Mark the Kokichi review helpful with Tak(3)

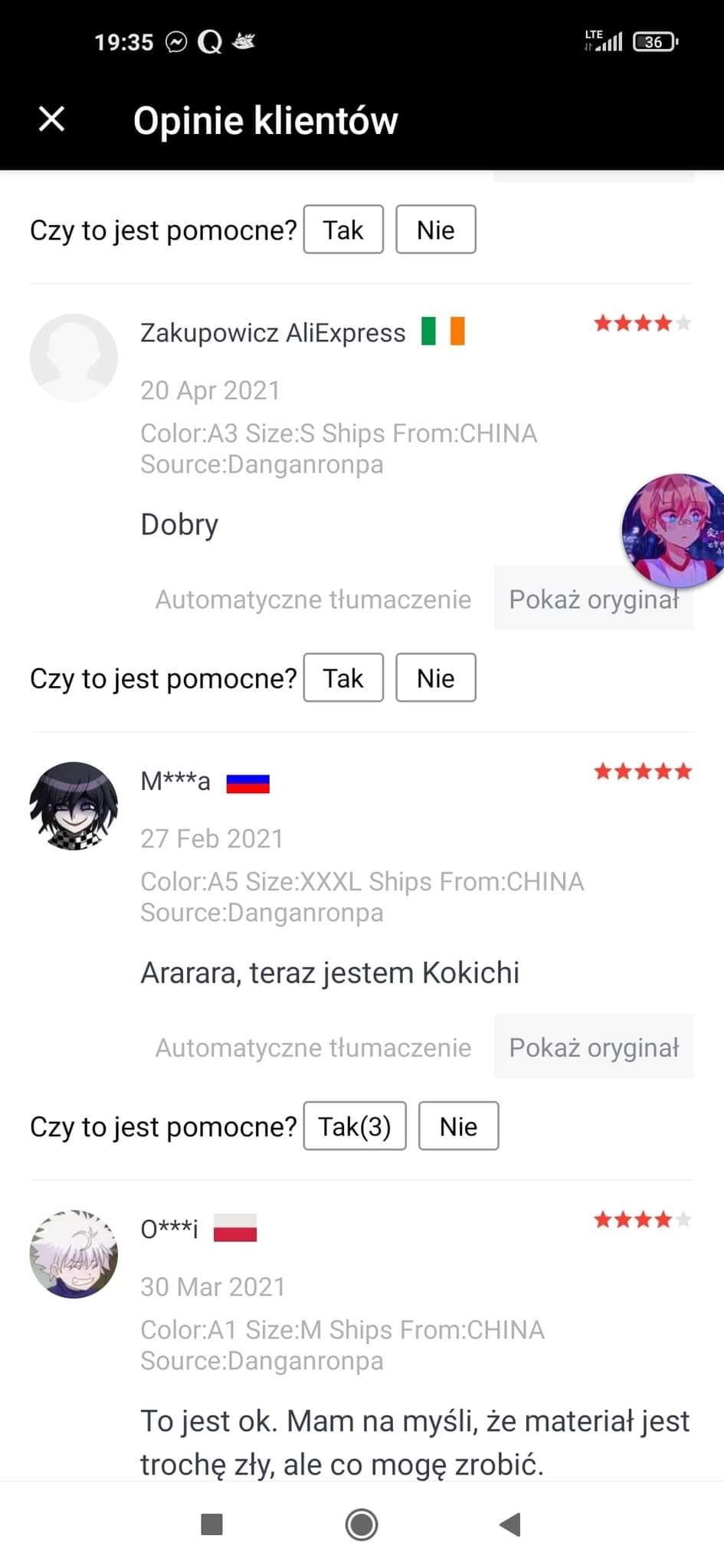[x=355, y=1126]
